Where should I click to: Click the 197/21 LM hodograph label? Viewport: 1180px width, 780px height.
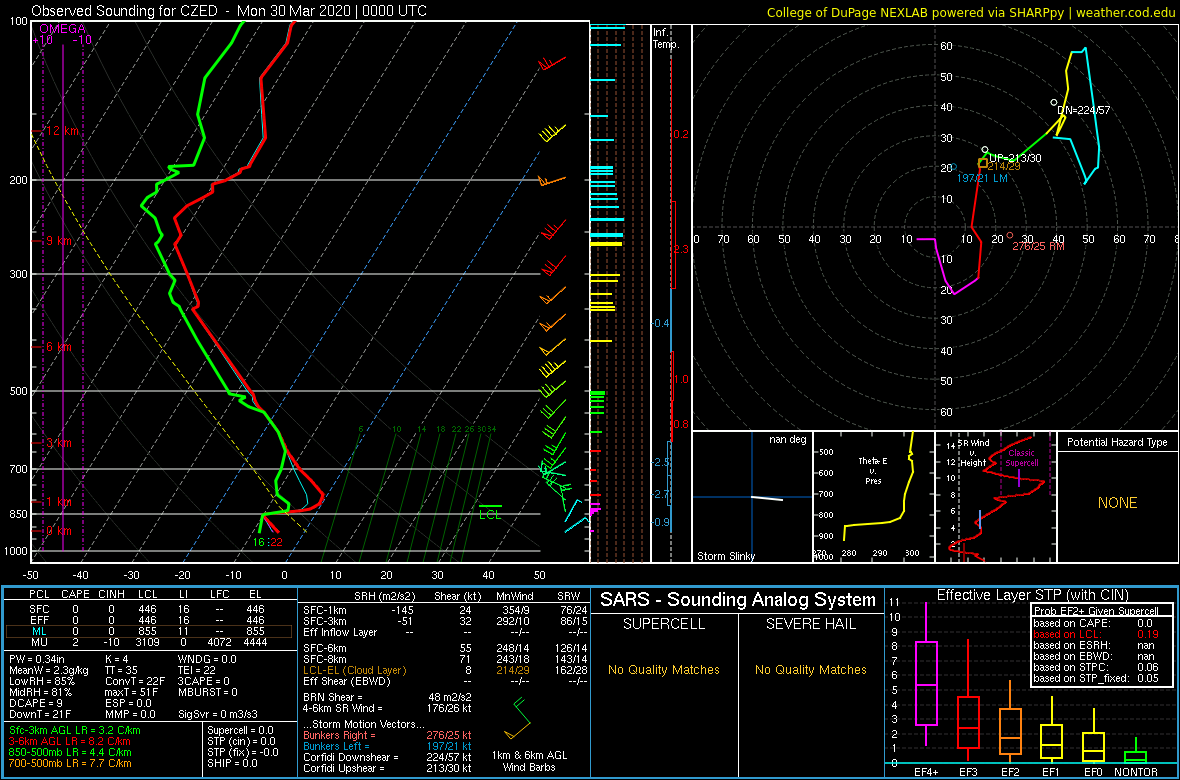982,178
